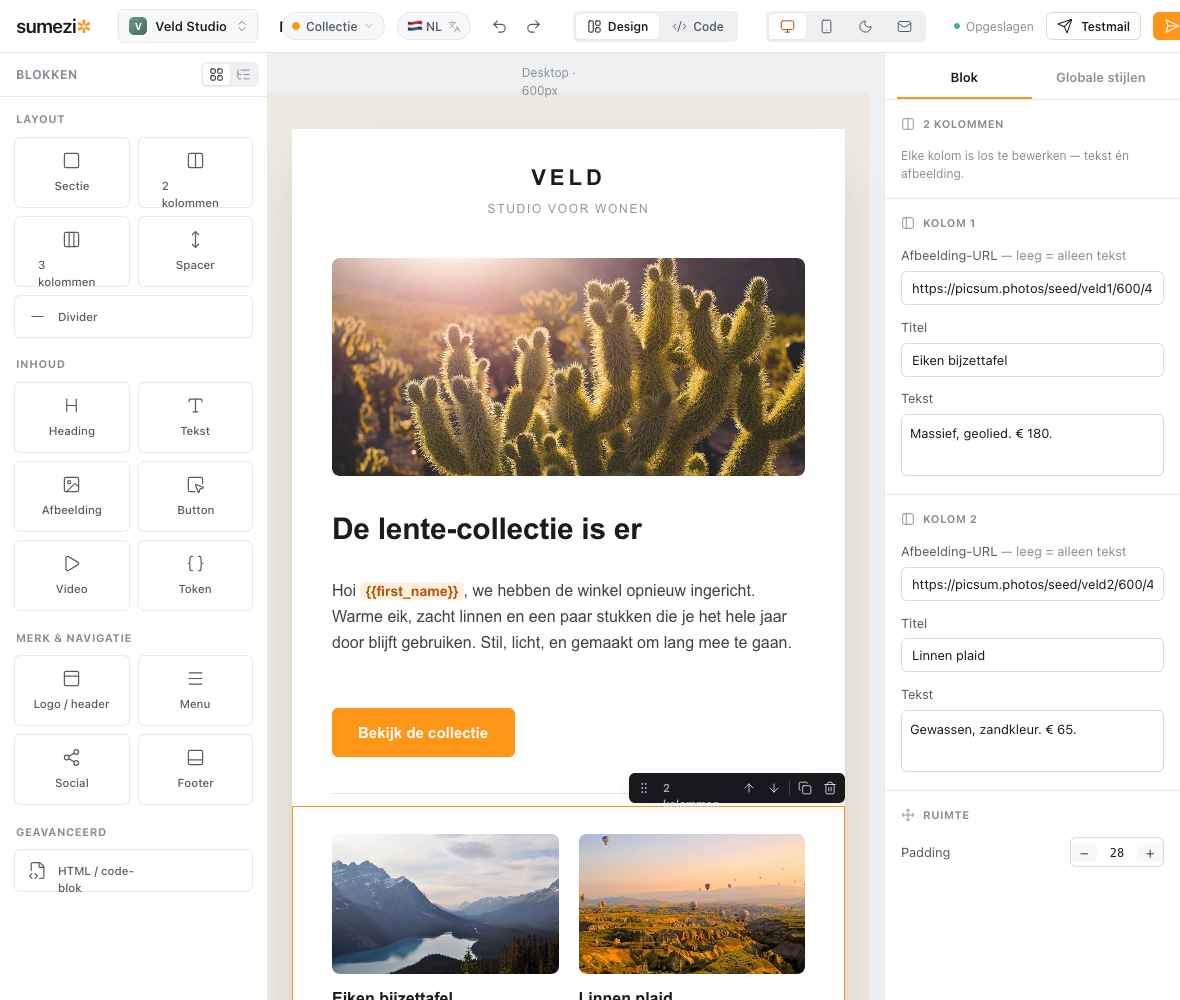Viewport: 1180px width, 1000px height.
Task: Toggle dark mode preview
Action: (x=865, y=26)
